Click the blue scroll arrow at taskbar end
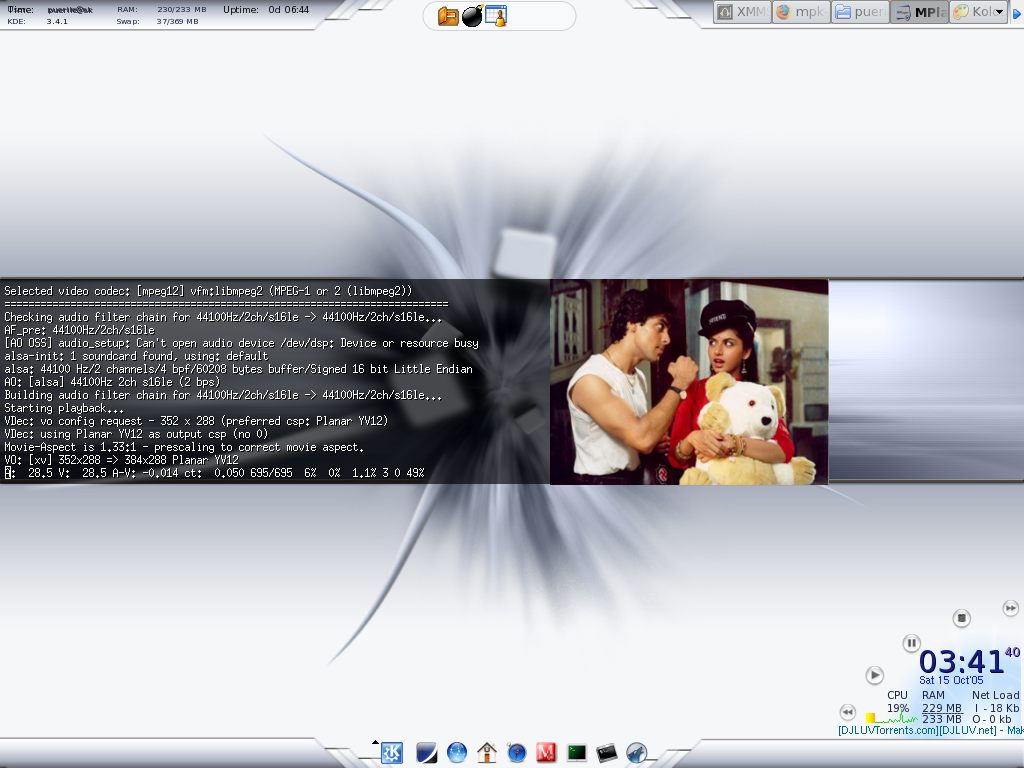 pos(1017,12)
